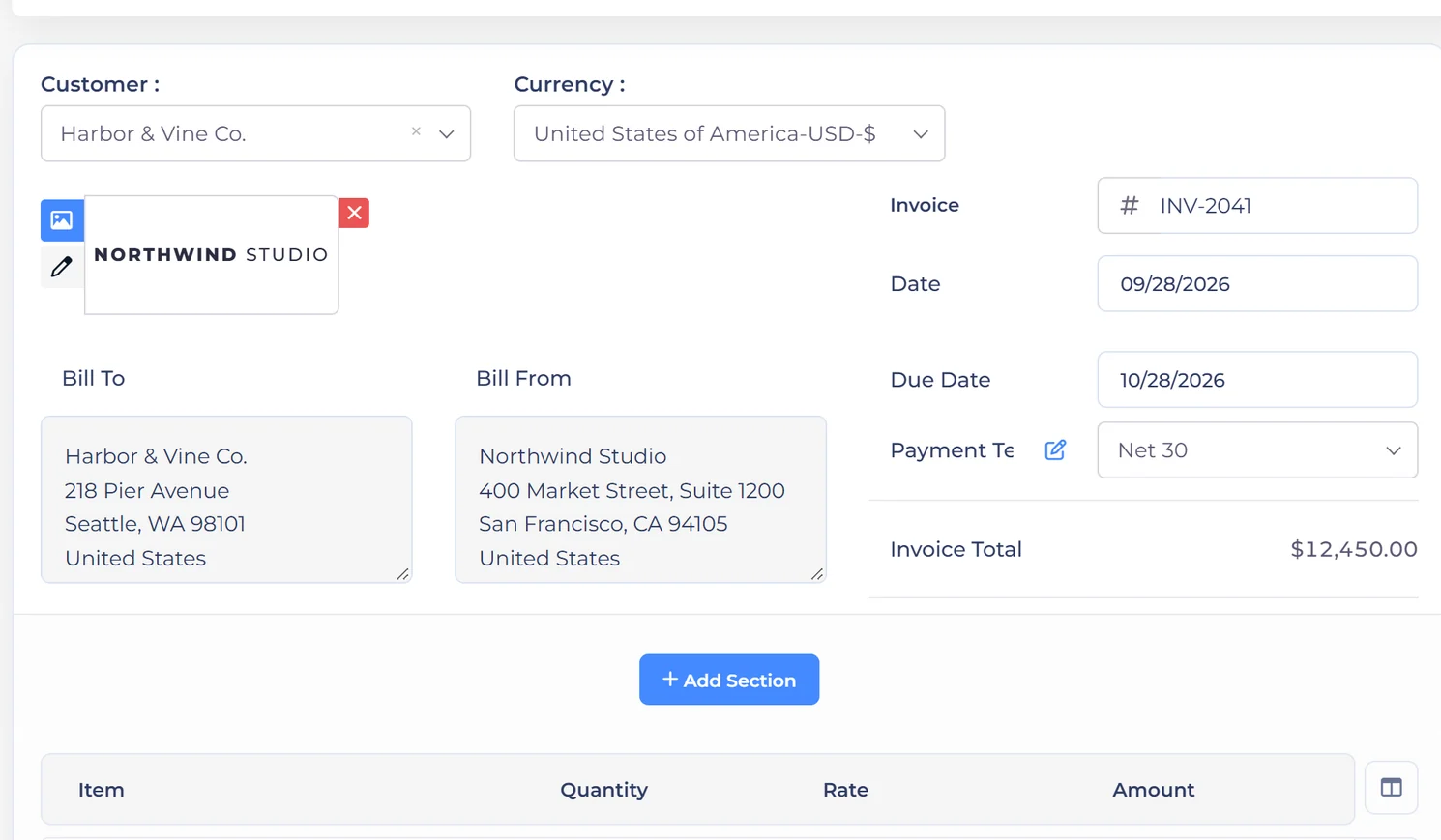This screenshot has width=1441, height=840.
Task: Open the Currency dropdown
Action: click(729, 133)
